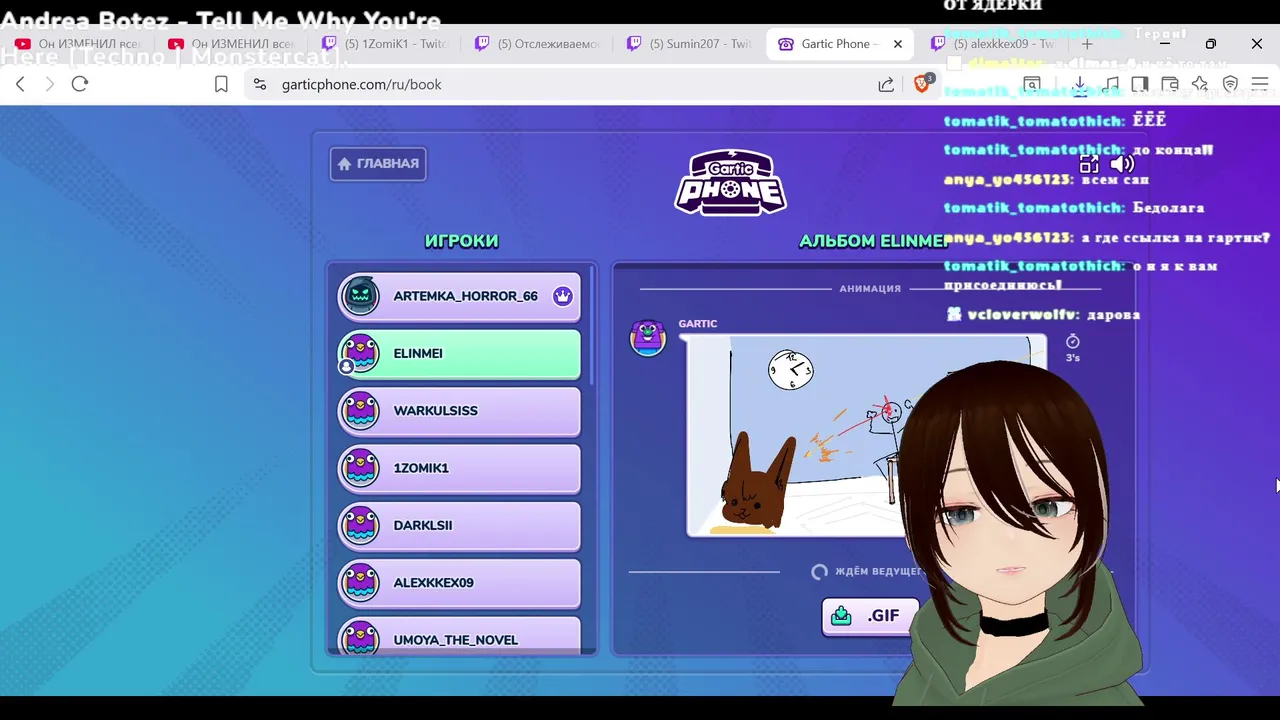Open a new browser tab
Screen dimensions: 1280x720
(x=1087, y=44)
